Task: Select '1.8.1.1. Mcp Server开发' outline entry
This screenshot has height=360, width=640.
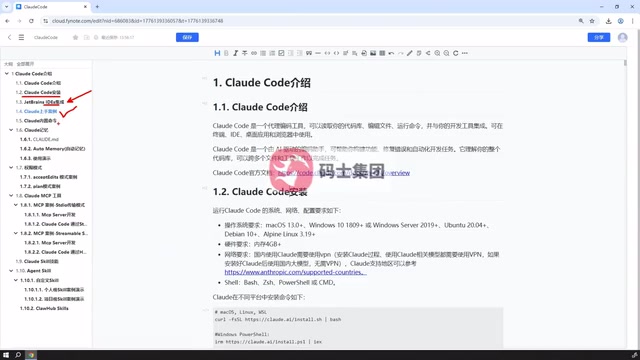Action: pyautogui.click(x=50, y=214)
